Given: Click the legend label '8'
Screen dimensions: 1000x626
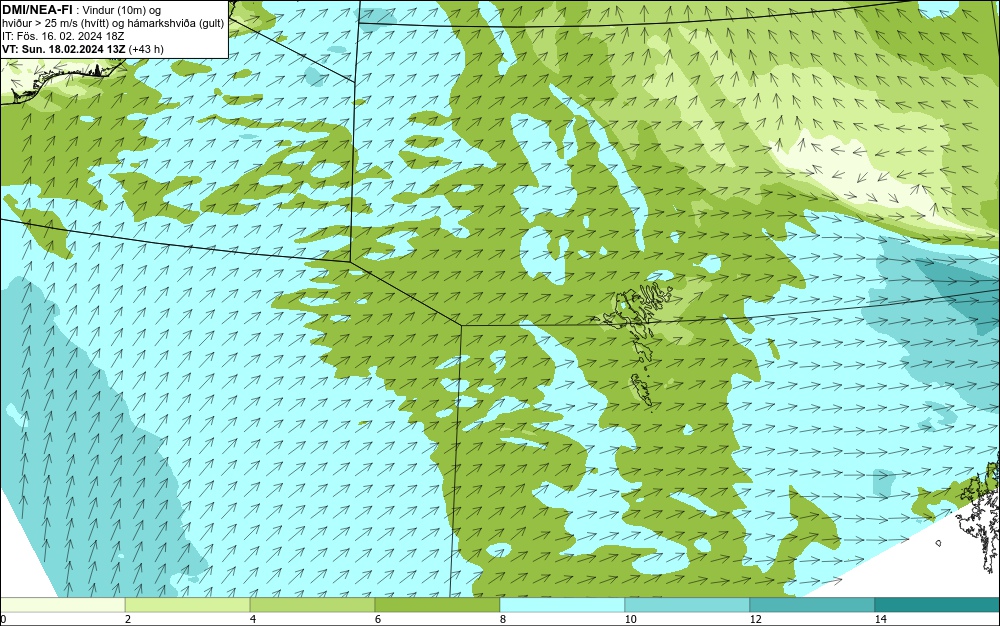Looking at the screenshot, I should (503, 620).
